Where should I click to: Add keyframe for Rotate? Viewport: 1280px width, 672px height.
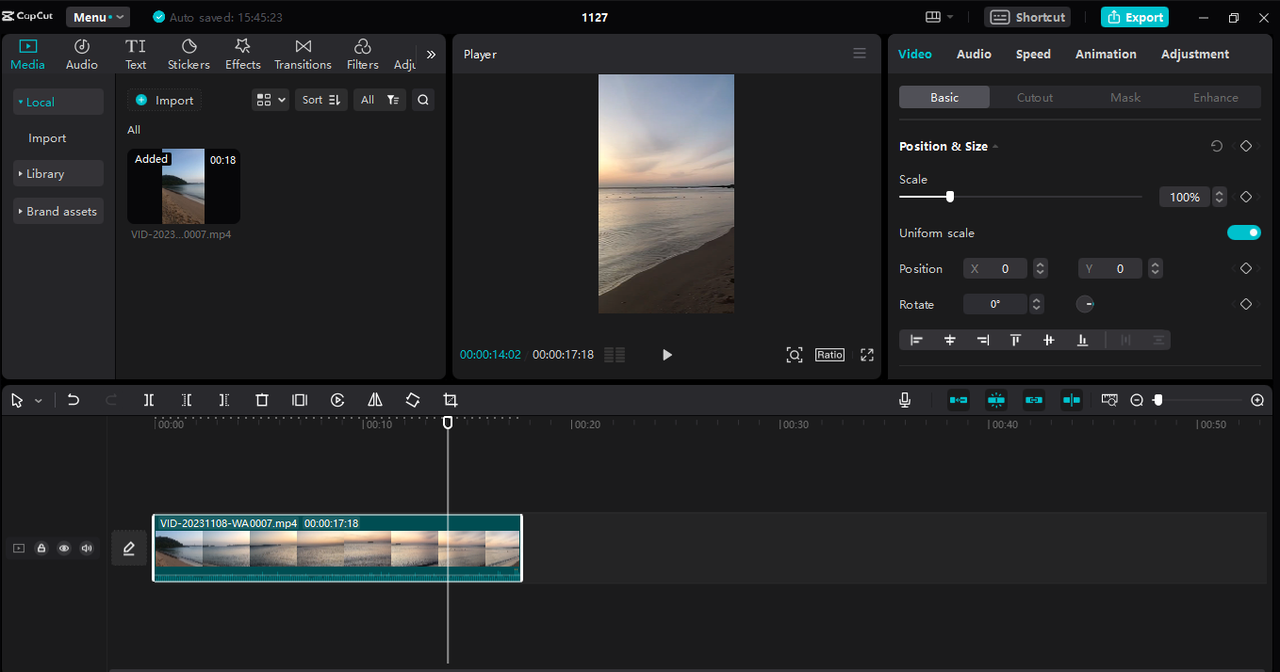click(x=1246, y=304)
